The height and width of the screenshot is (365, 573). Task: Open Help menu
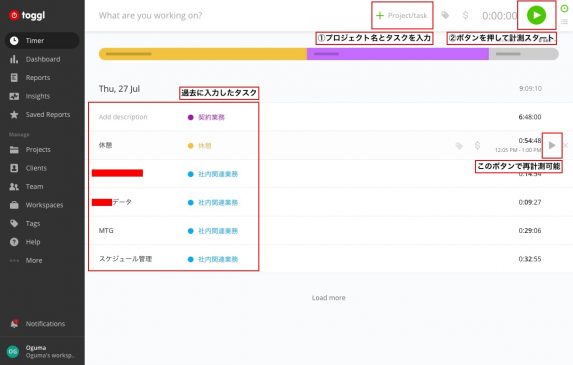[x=33, y=242]
